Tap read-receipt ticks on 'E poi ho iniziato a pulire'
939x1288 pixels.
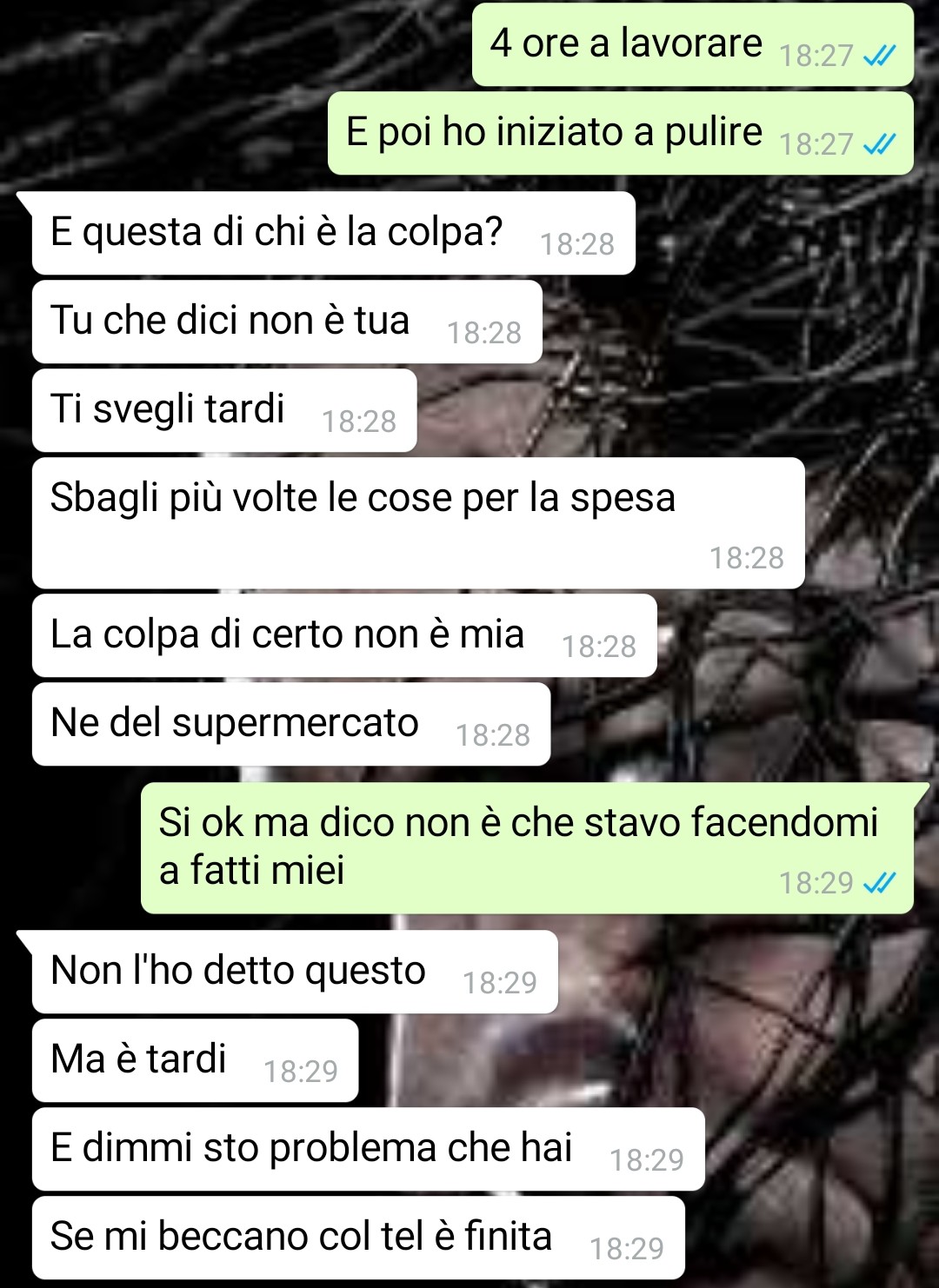(879, 145)
